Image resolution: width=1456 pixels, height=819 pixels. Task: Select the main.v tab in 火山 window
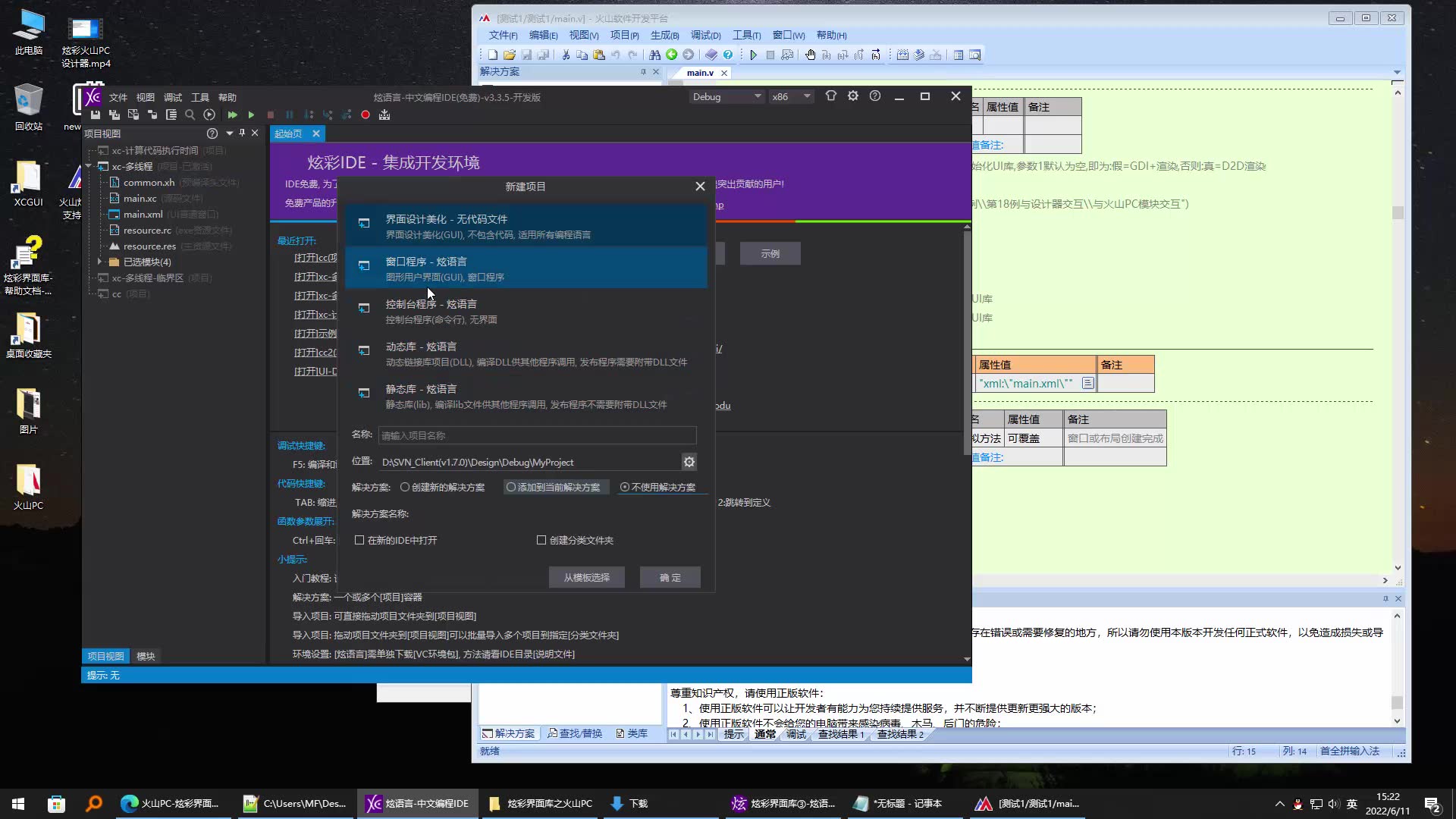point(699,73)
